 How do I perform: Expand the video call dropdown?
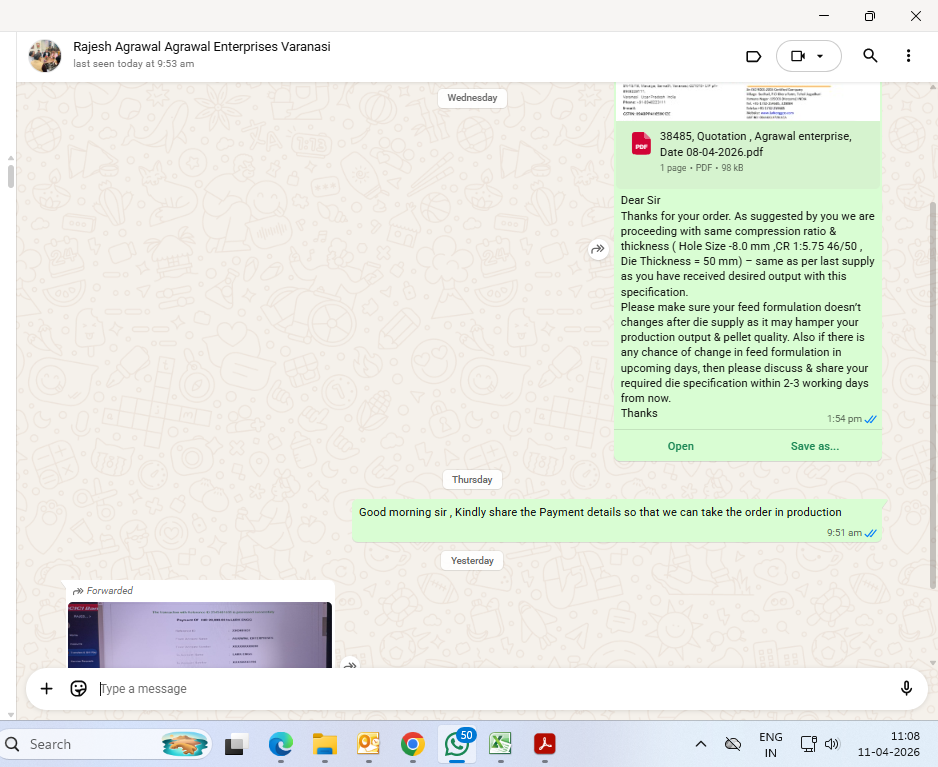pos(821,56)
